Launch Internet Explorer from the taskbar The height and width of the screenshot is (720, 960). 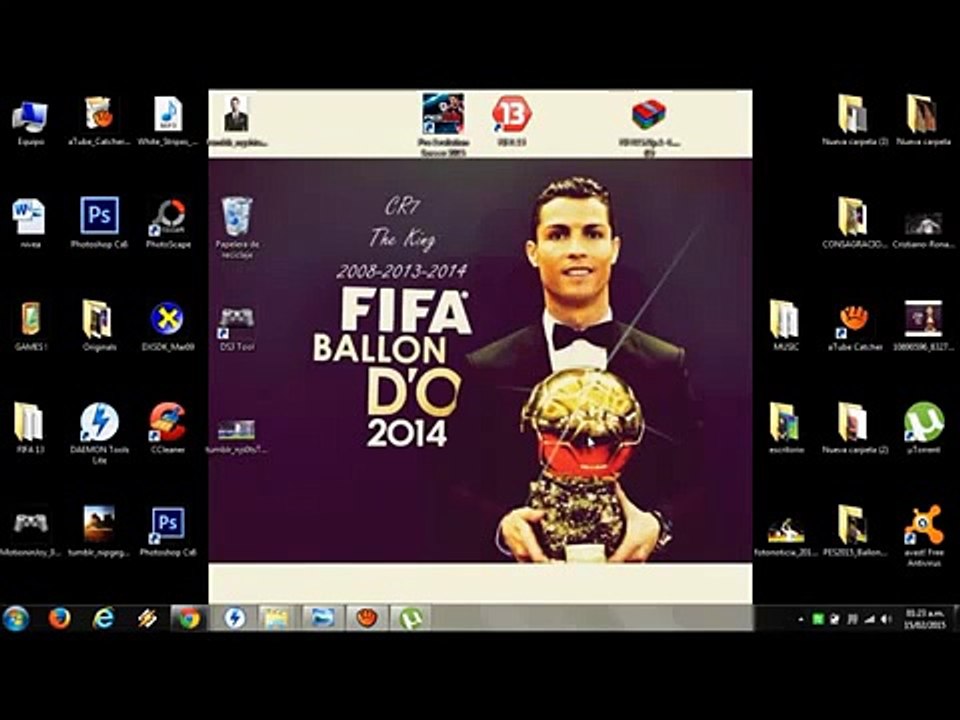103,618
